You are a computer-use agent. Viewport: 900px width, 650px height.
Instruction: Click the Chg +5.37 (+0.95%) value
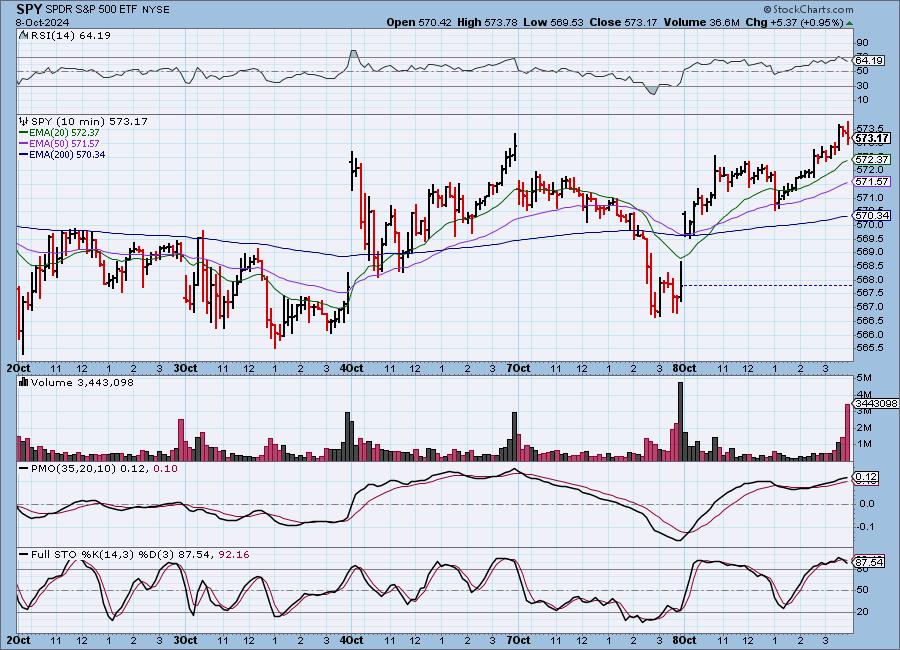[x=794, y=22]
